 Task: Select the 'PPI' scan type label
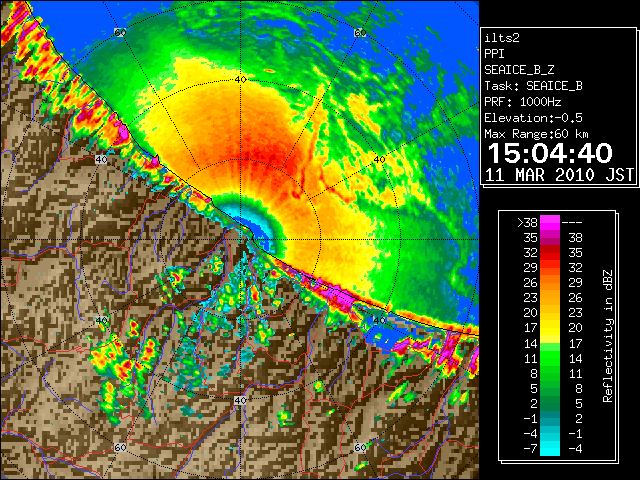494,54
